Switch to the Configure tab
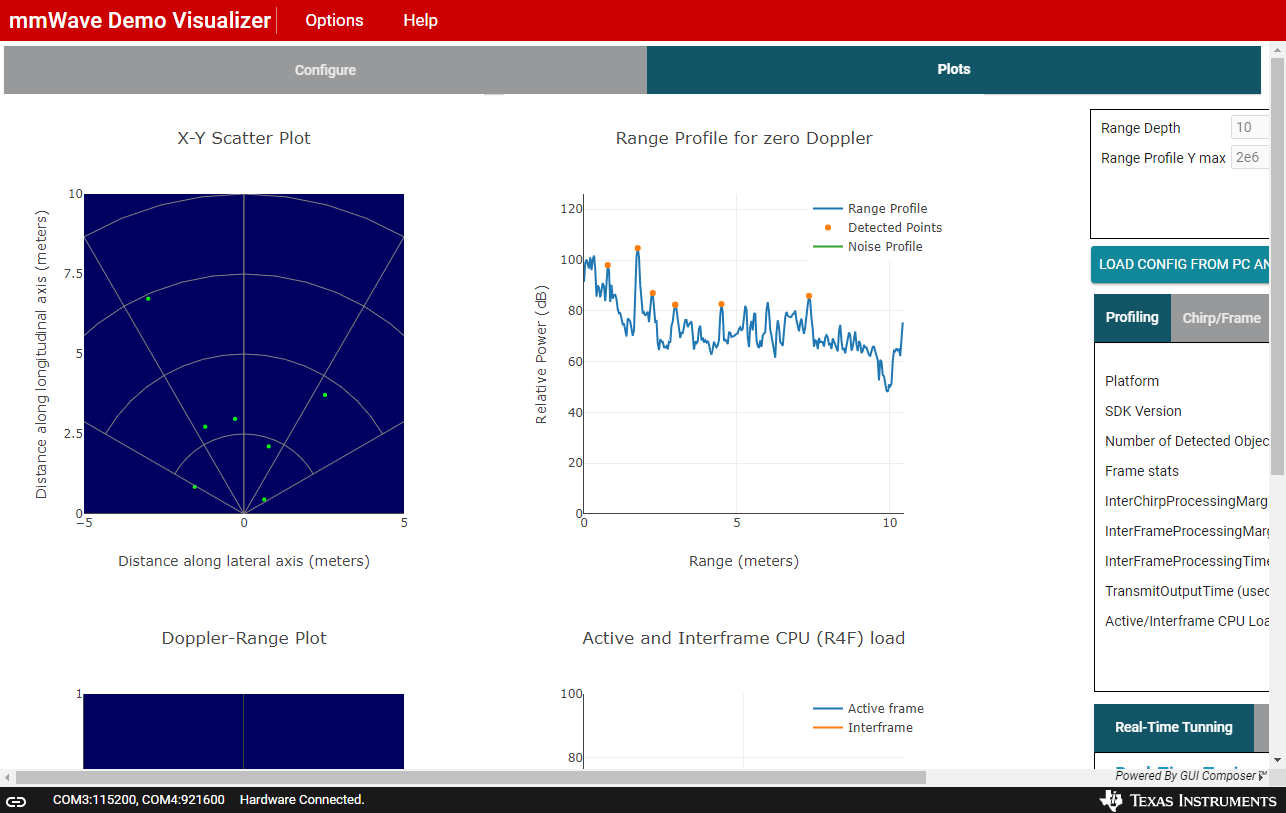Viewport: 1286px width, 813px height. tap(325, 70)
